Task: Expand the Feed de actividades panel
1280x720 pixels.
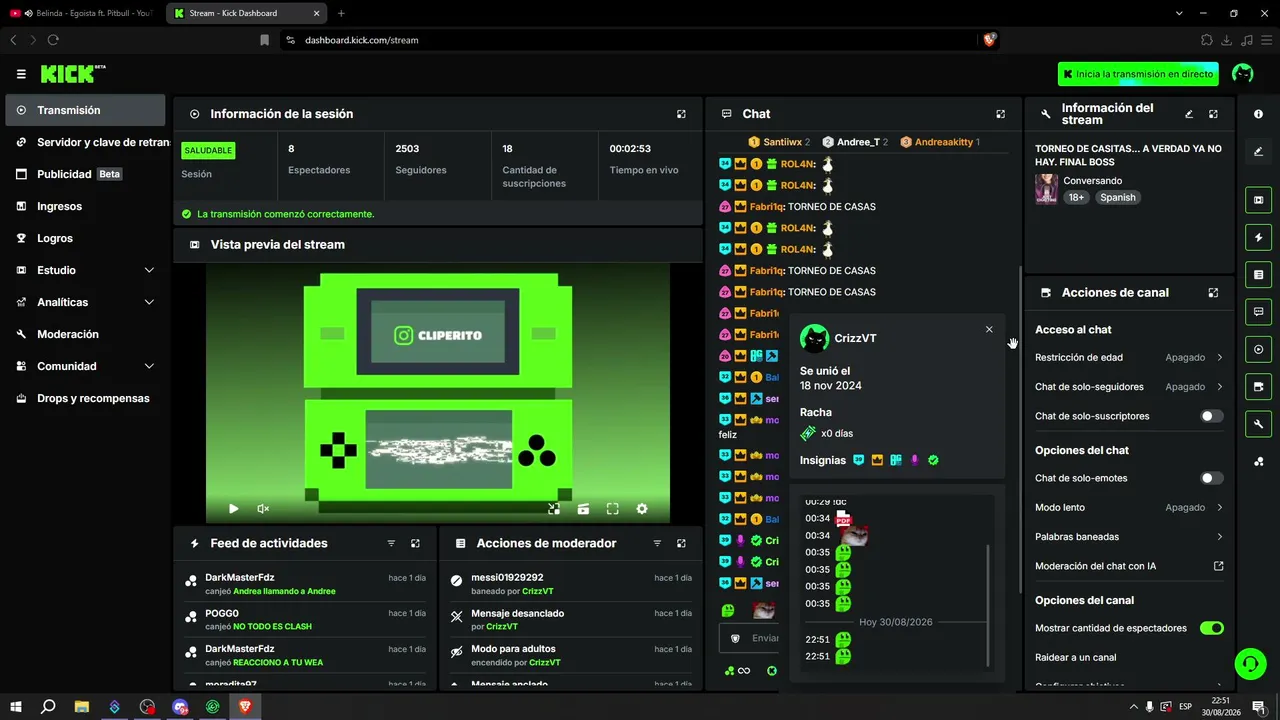Action: pyautogui.click(x=415, y=543)
